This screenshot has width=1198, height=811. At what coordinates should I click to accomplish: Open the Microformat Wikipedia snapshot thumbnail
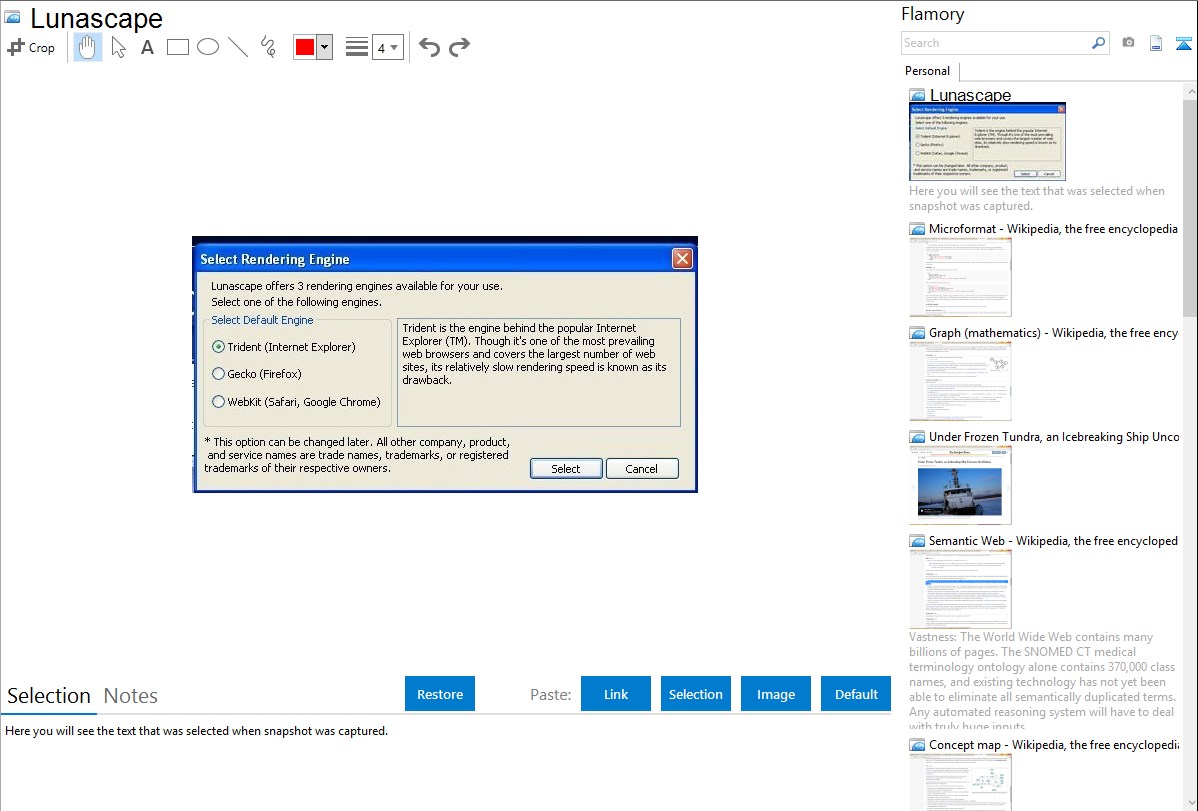coord(960,277)
